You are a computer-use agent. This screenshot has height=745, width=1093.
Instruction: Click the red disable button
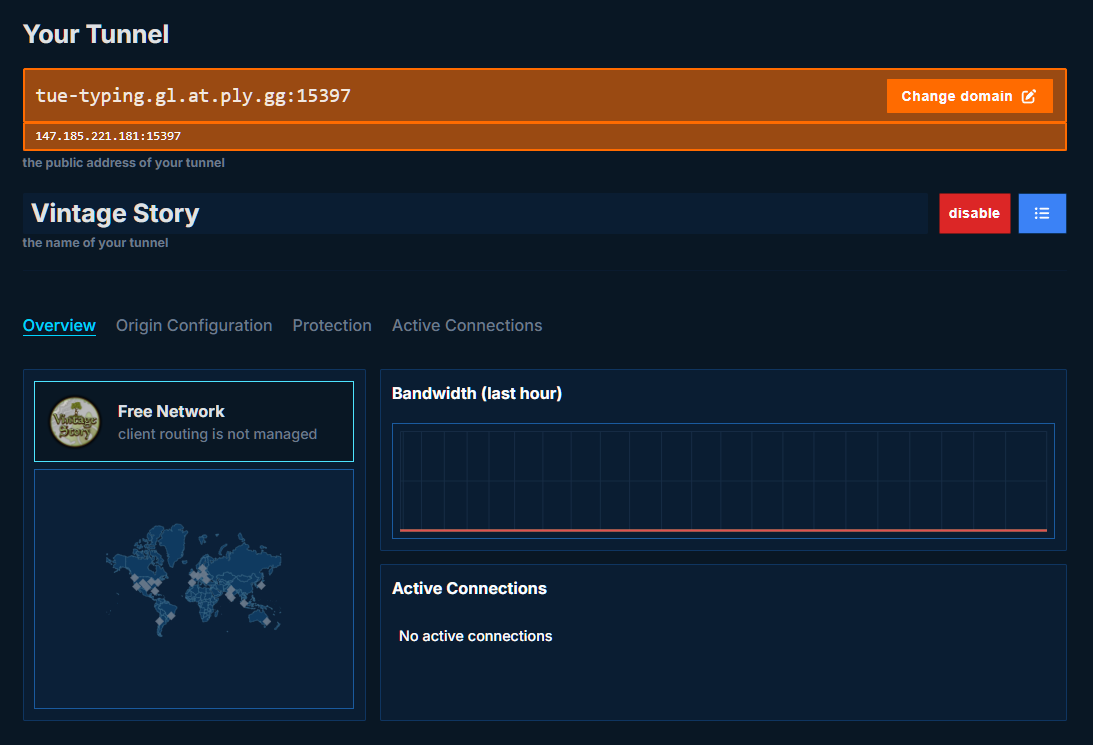point(974,213)
